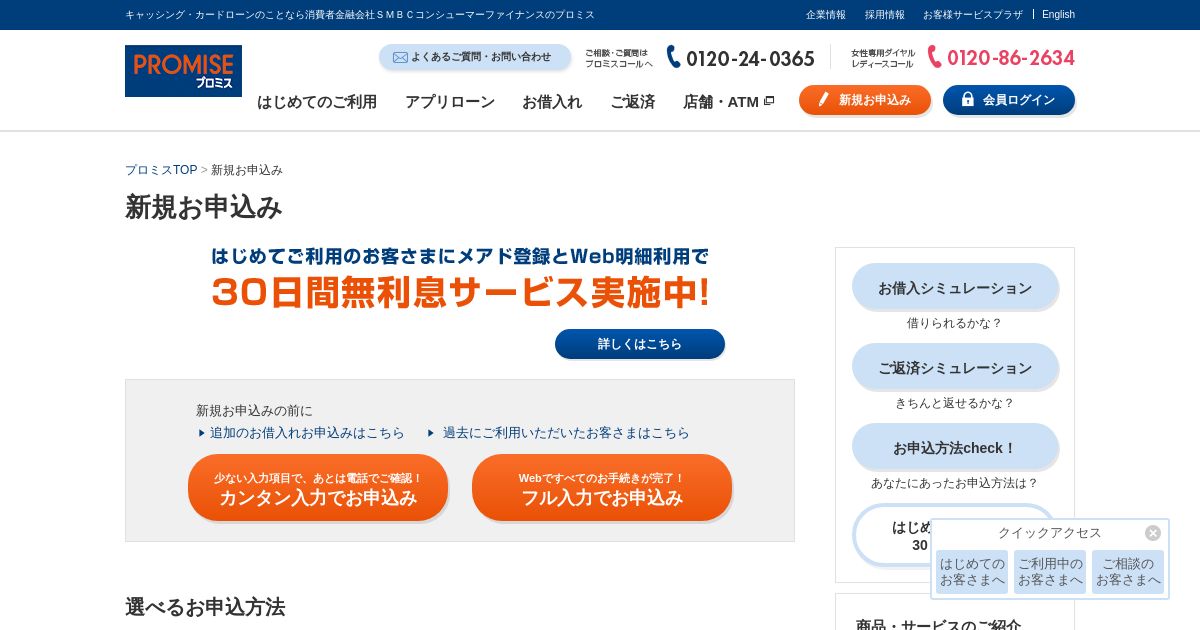The image size is (1200, 630).
Task: Close the クイックアクセス panel
Action: click(1153, 533)
